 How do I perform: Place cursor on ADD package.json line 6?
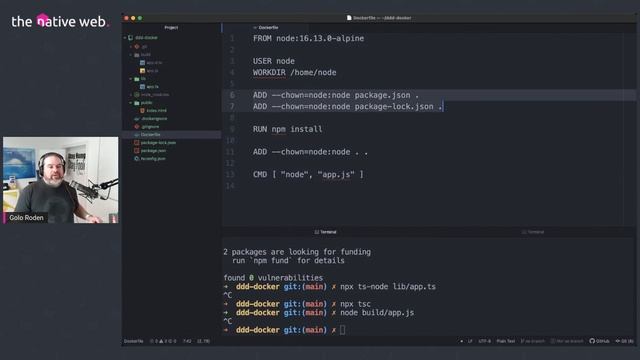(x=336, y=95)
